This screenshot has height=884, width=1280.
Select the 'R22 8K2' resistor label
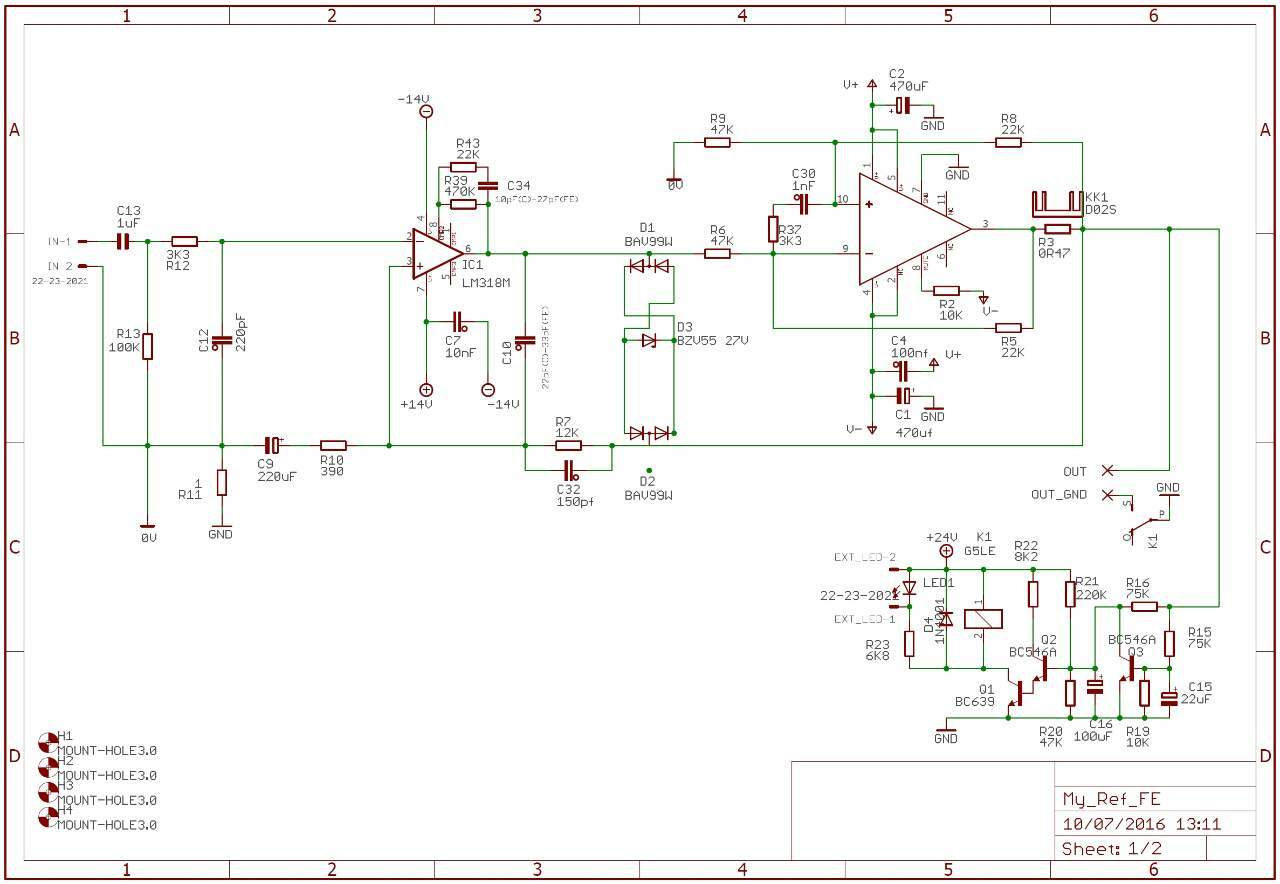[1026, 551]
